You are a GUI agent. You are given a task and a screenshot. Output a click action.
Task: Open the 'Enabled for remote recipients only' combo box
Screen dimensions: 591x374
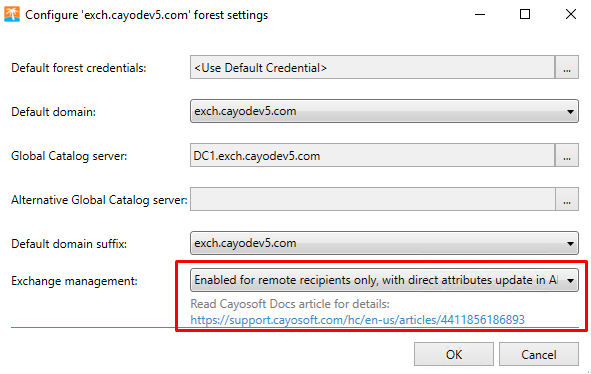coord(384,280)
